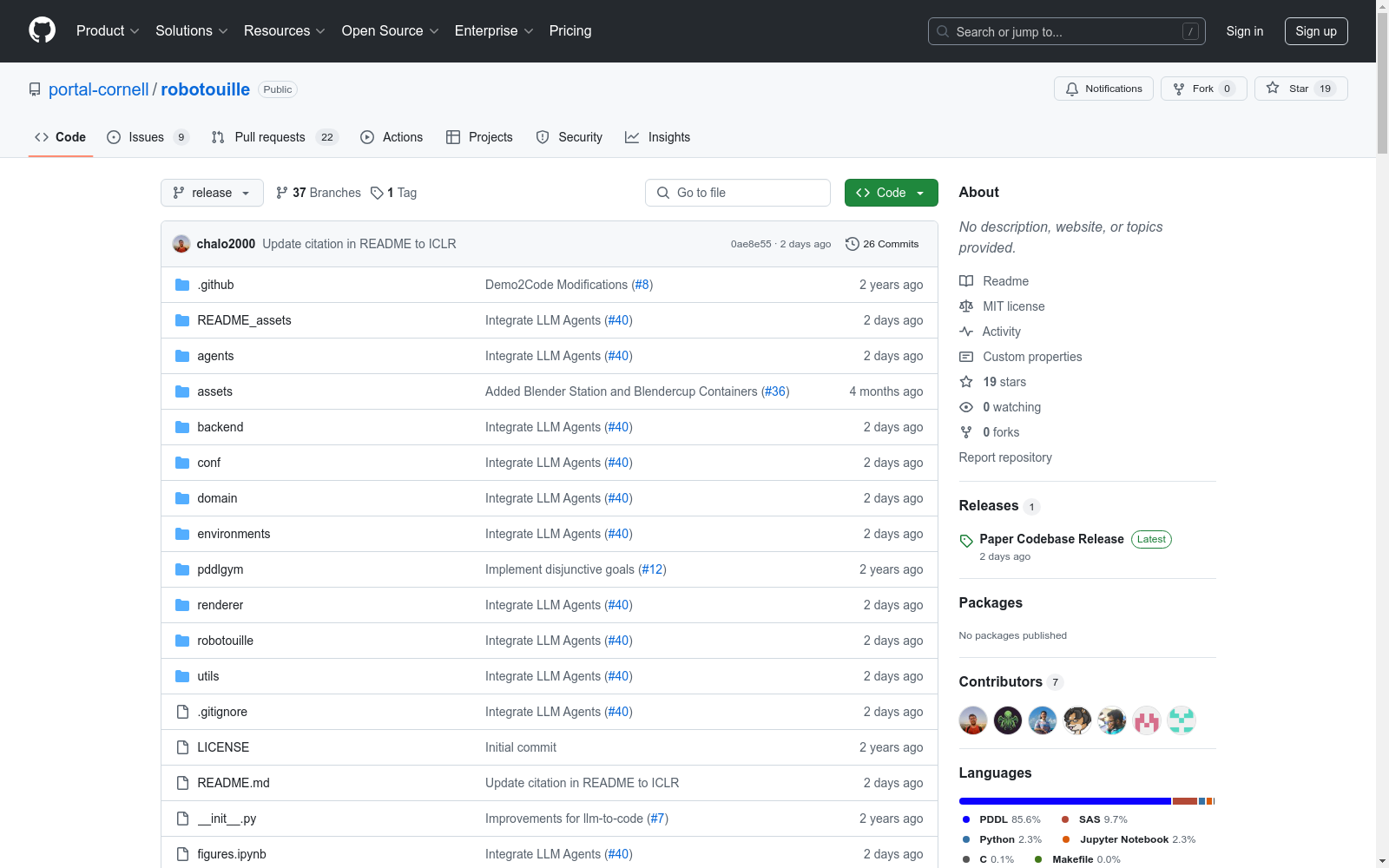Click the page's vertical scrollbar
This screenshot has width=1389, height=868.
tap(1382, 83)
